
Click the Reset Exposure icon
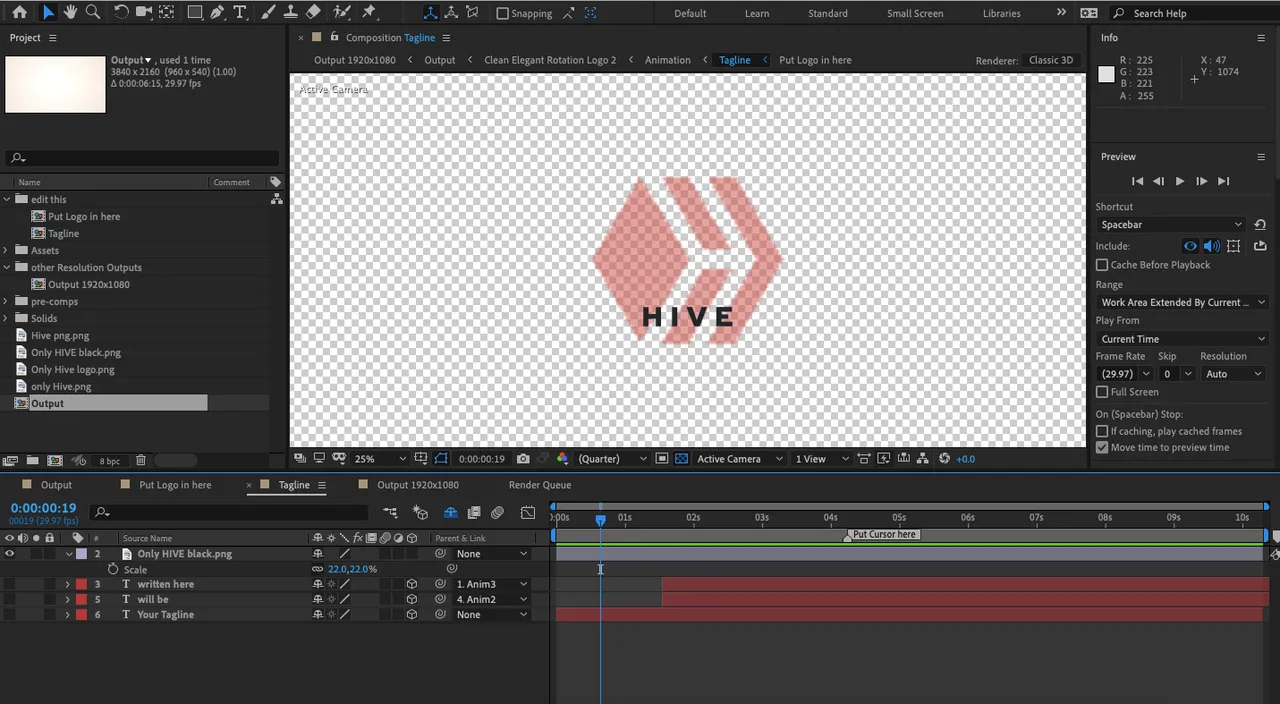[x=945, y=459]
